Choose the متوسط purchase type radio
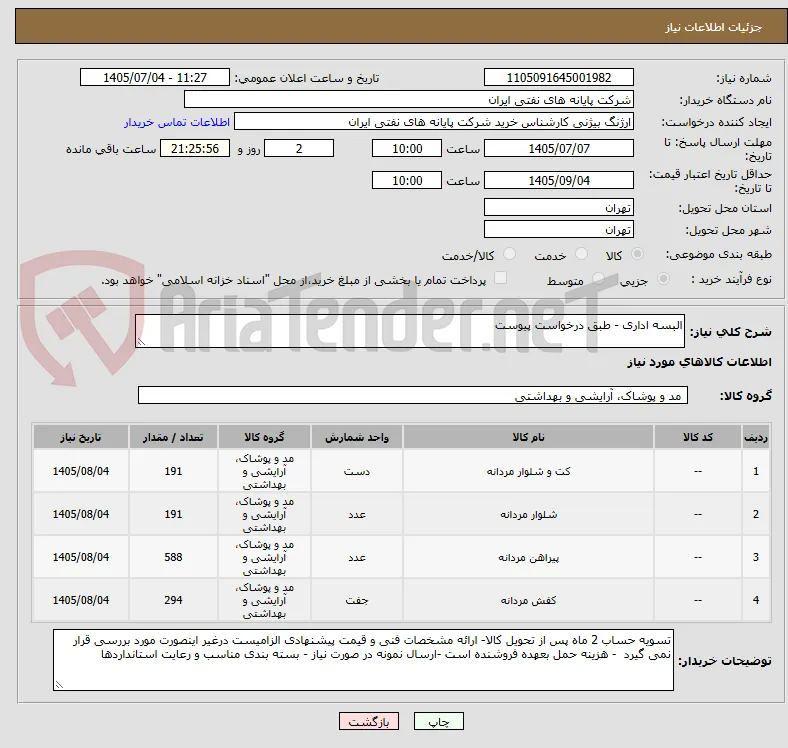This screenshot has height=748, width=788. click(598, 278)
